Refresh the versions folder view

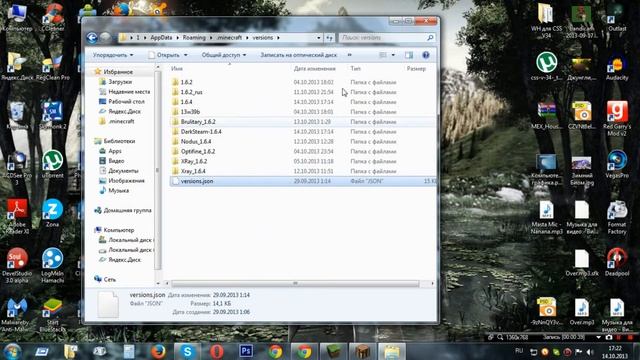(x=329, y=38)
